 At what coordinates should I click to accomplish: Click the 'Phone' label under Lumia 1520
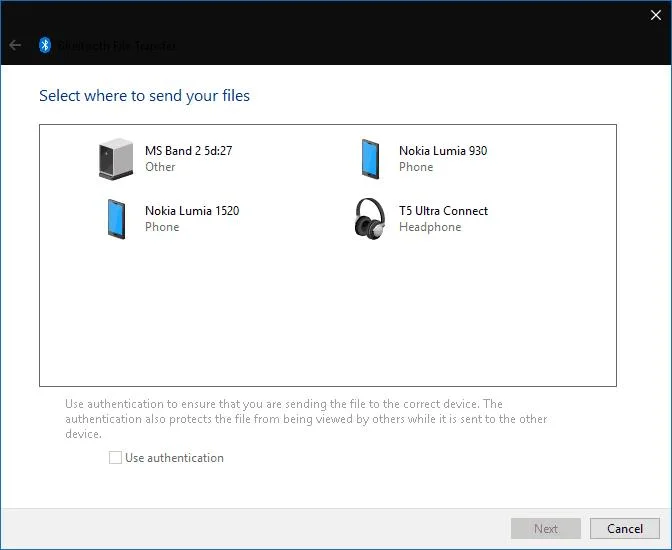(162, 227)
